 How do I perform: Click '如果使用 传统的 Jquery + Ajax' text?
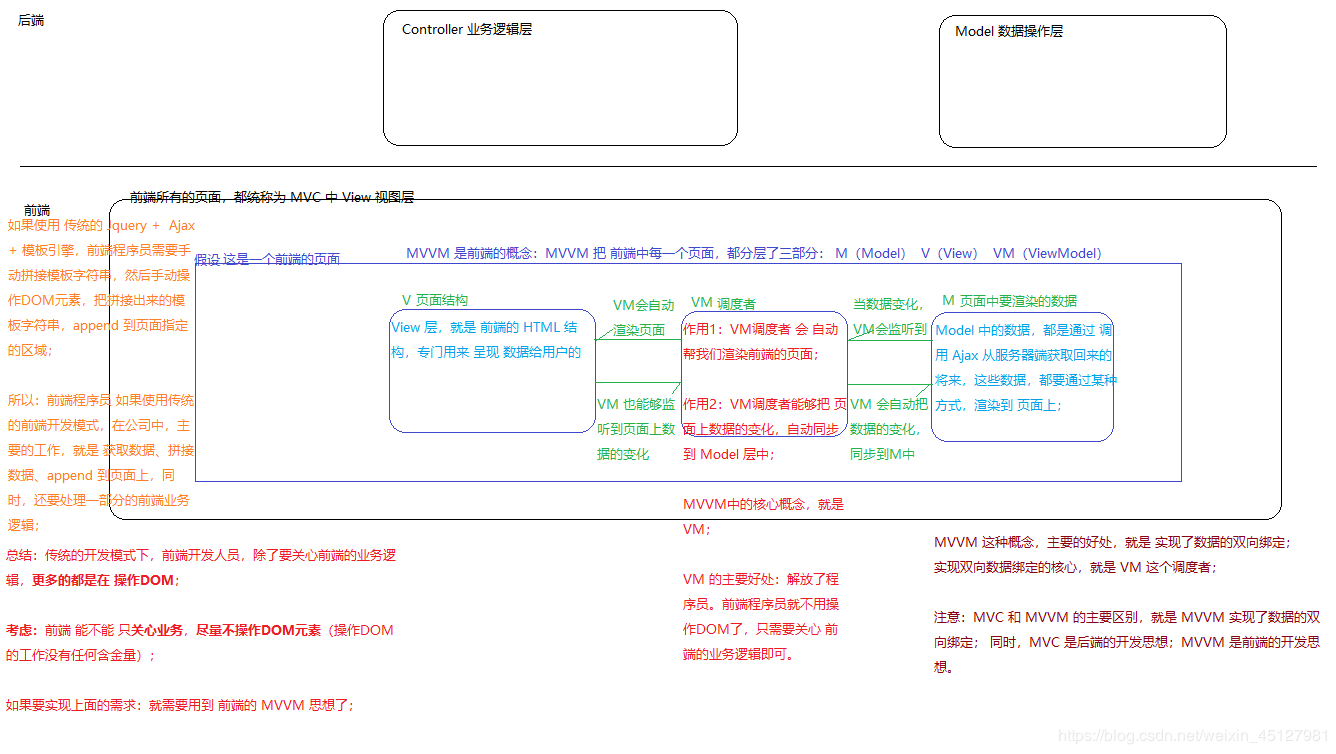101,288
